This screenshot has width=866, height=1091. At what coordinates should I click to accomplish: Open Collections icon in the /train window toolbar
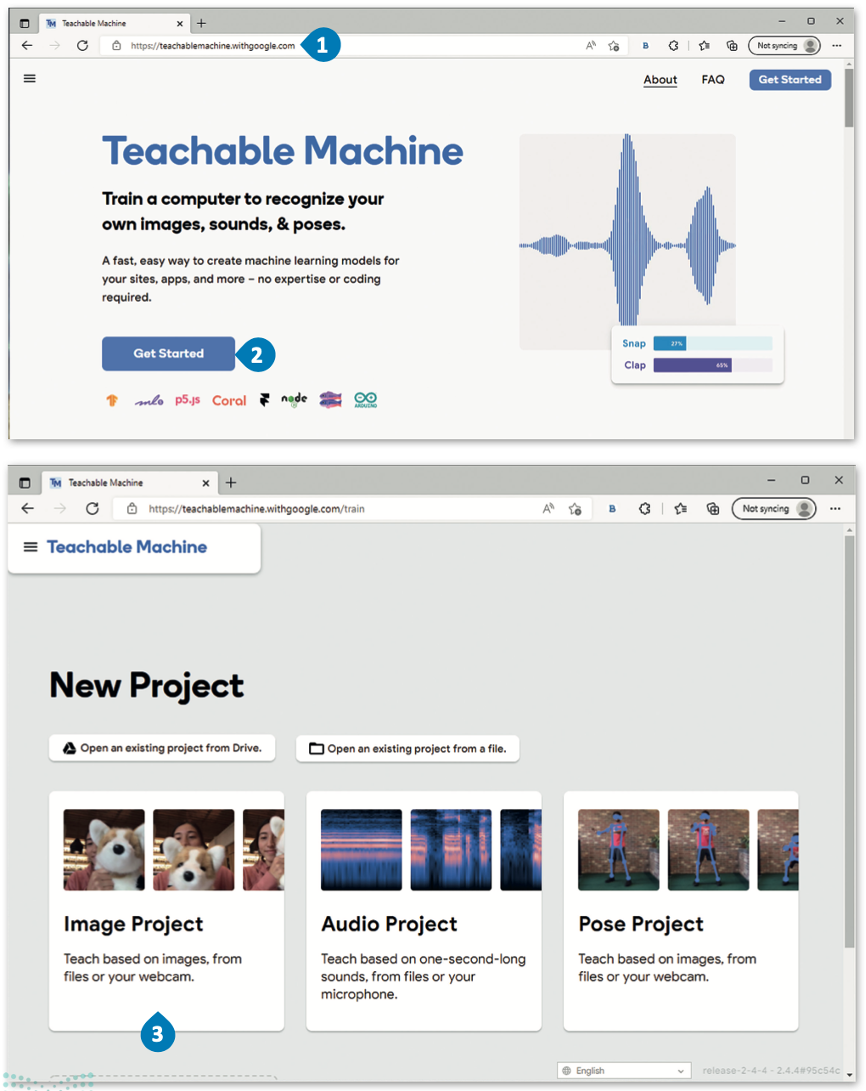pos(713,509)
